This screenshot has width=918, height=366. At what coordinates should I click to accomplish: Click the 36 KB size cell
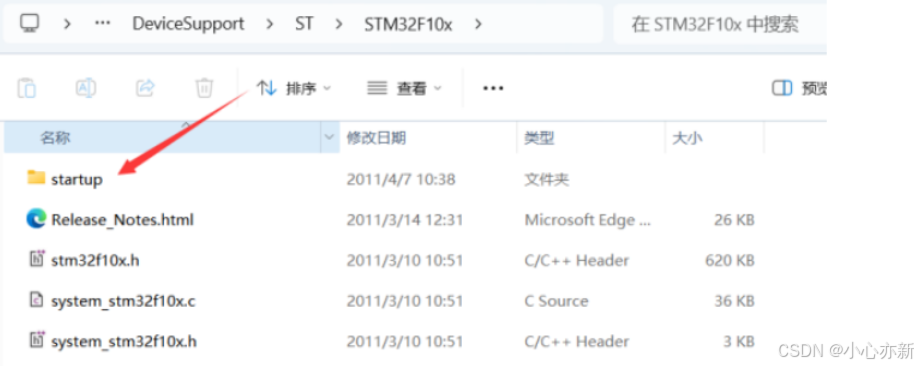pyautogui.click(x=734, y=301)
